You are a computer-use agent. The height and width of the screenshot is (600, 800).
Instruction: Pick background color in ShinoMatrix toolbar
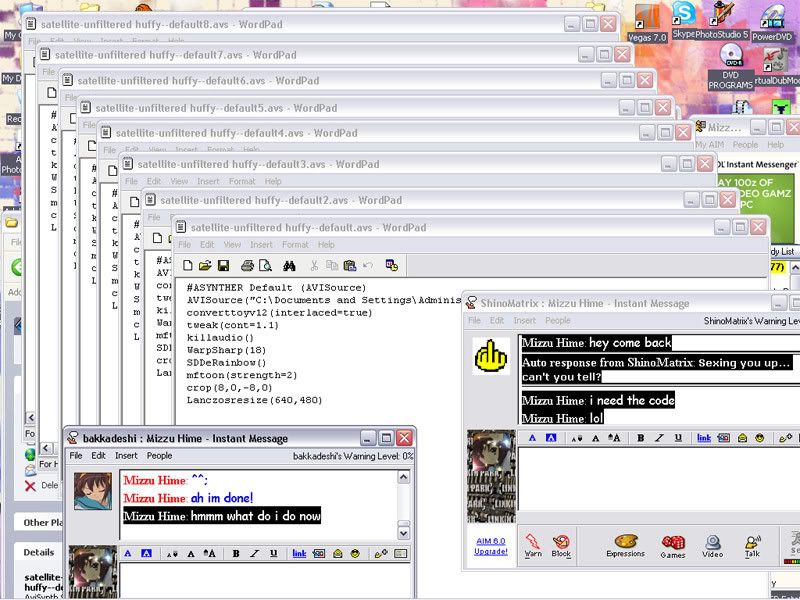(551, 438)
